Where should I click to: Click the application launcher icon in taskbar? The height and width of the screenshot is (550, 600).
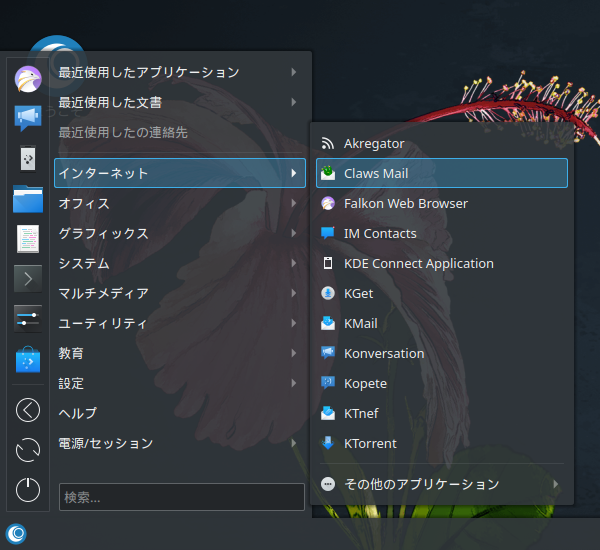click(16, 534)
